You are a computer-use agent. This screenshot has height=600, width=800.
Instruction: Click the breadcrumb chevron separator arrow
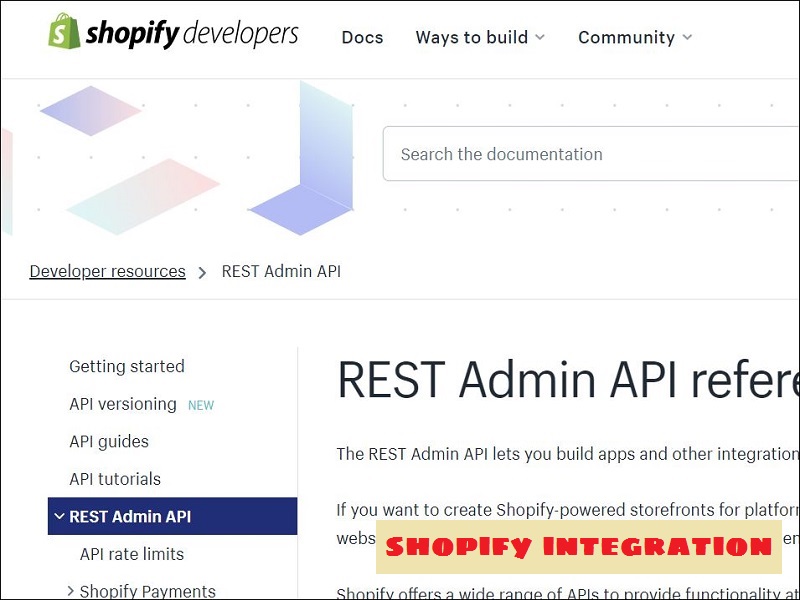(202, 272)
